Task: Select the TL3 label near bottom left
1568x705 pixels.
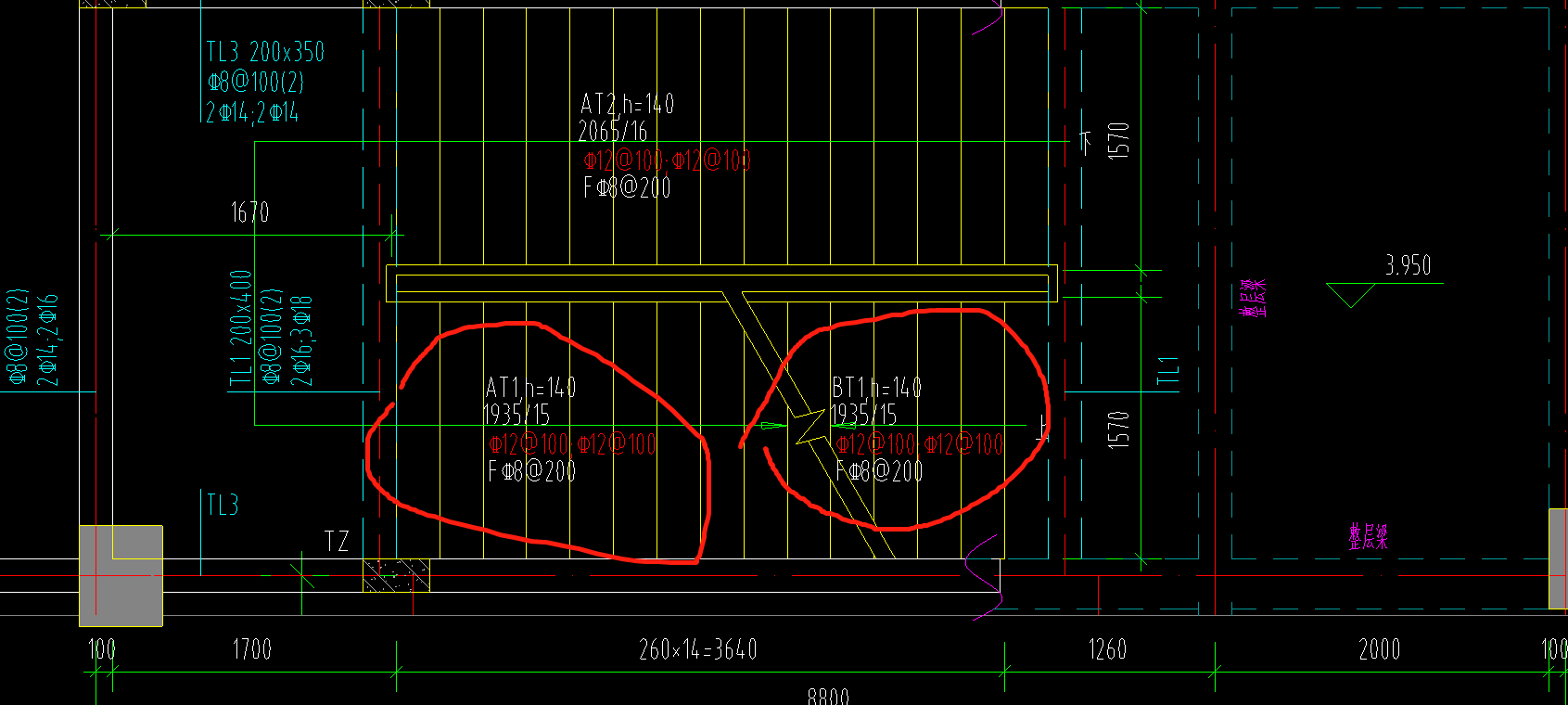Action: tap(223, 506)
